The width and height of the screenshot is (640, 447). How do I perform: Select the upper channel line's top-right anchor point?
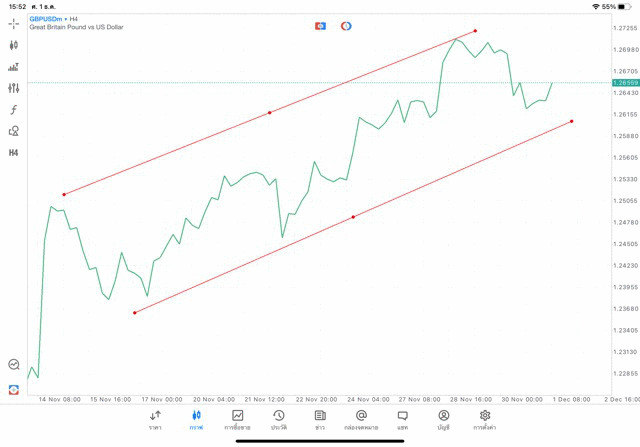pos(475,31)
